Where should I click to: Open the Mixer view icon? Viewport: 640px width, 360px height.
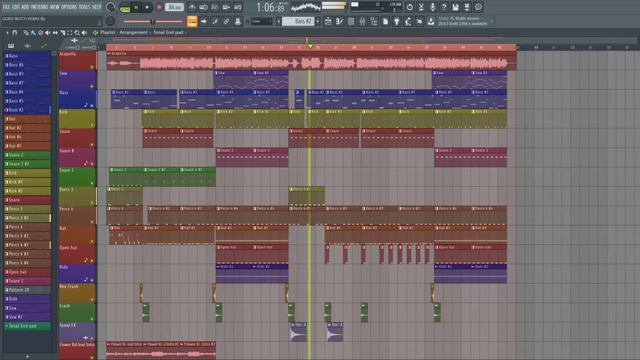click(x=362, y=21)
